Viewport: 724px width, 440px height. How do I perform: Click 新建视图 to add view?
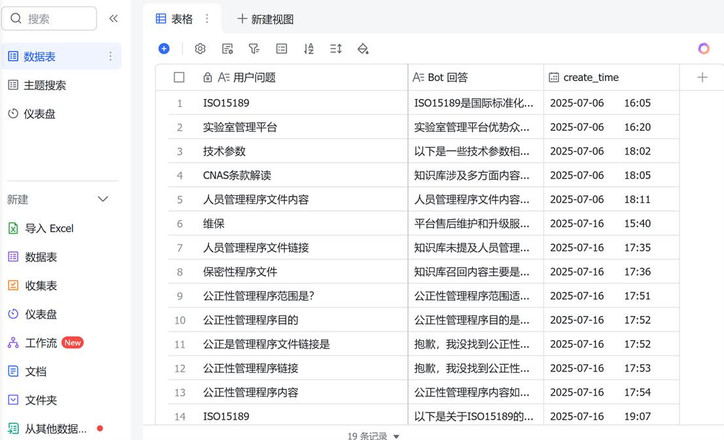click(x=265, y=19)
